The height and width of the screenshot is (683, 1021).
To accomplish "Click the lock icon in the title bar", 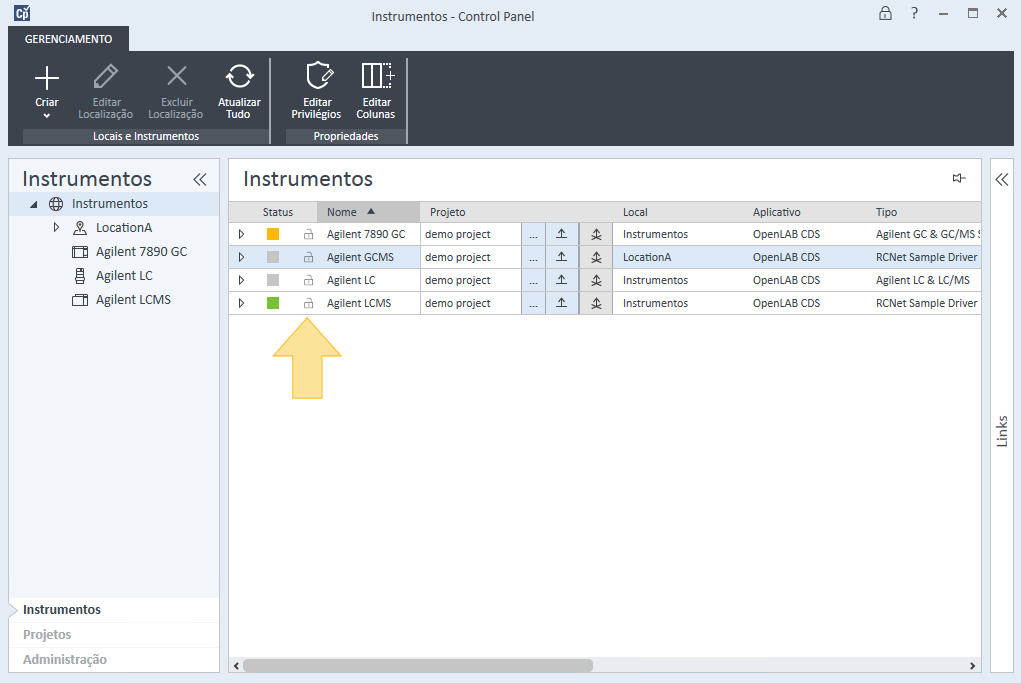I will coord(885,13).
